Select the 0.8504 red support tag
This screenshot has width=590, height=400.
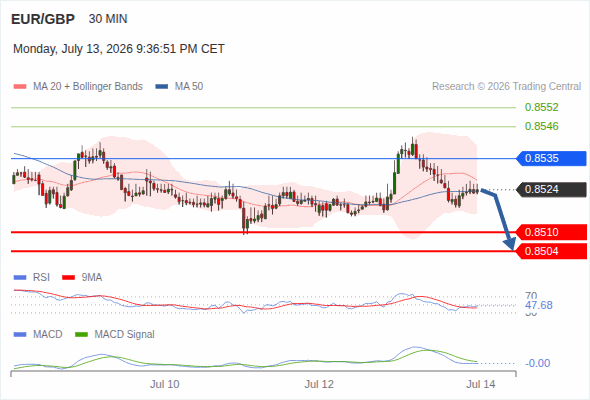pos(551,251)
